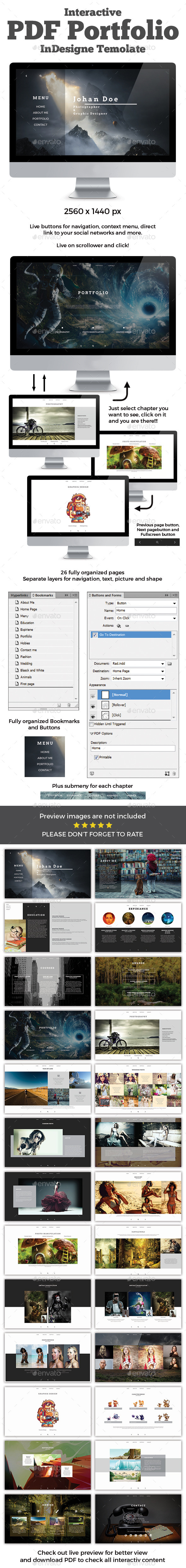Expand the PDF Options disclosure triangle

(x=91, y=733)
